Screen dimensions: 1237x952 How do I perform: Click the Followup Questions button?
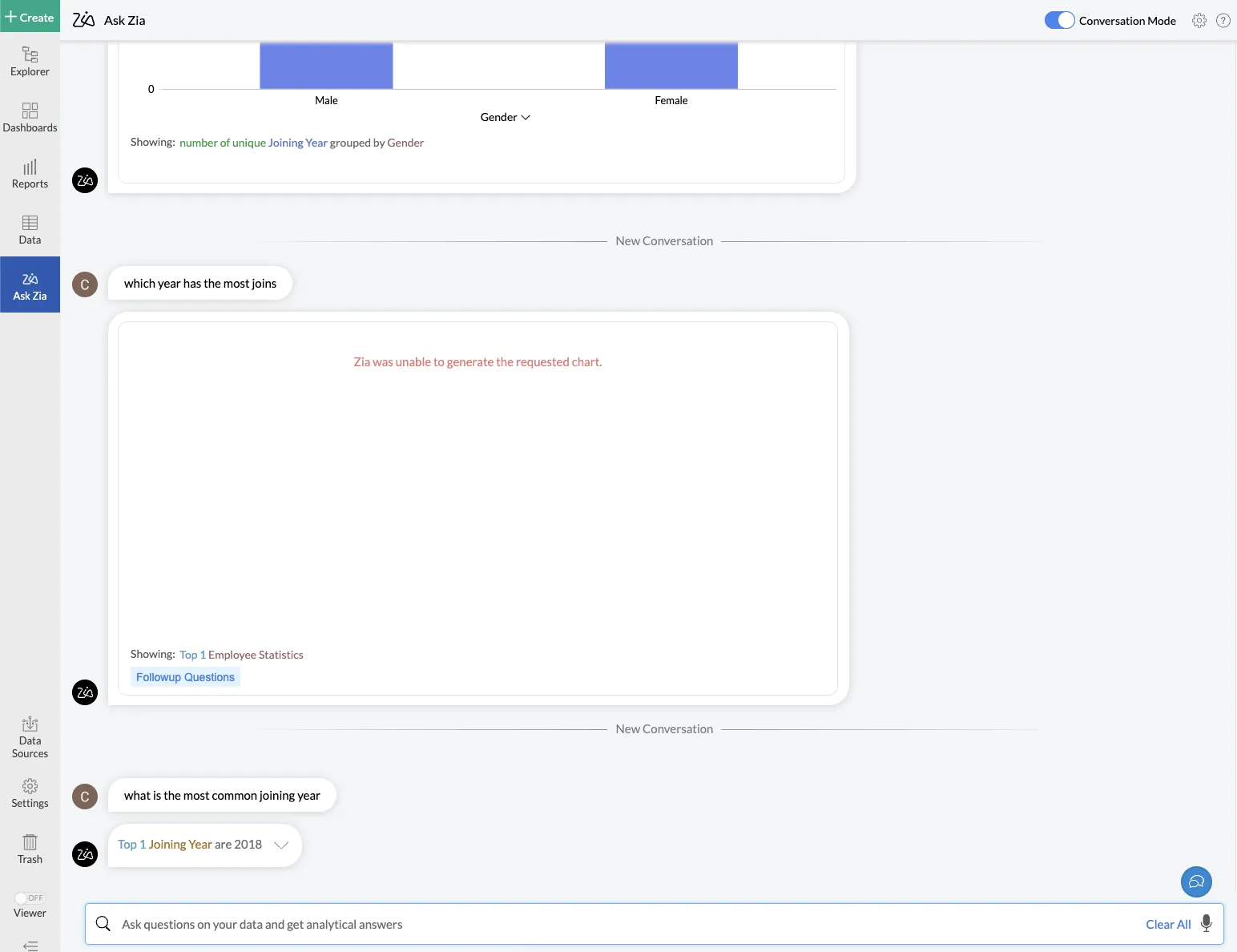point(185,677)
